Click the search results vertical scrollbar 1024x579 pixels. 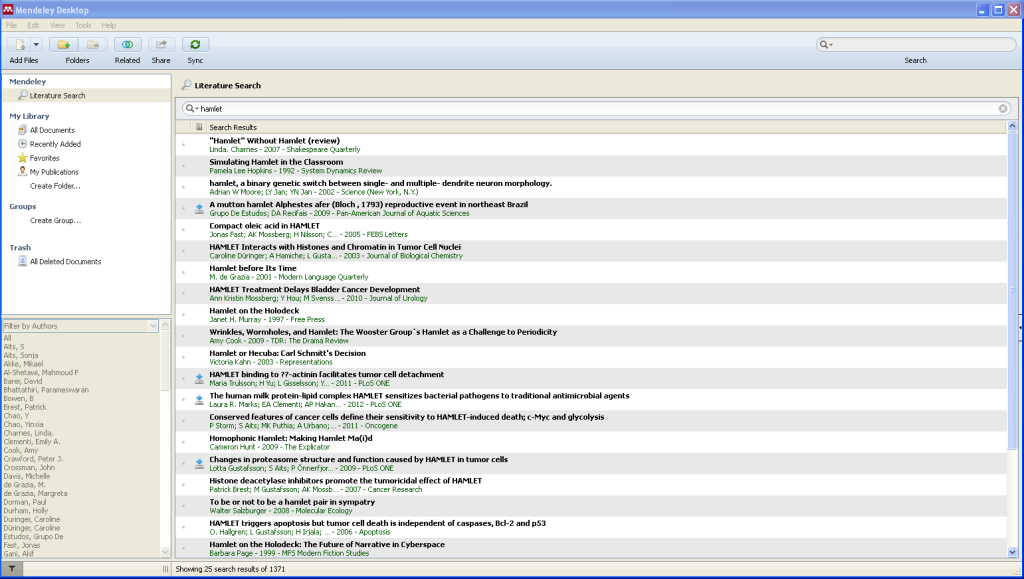coord(1012,300)
